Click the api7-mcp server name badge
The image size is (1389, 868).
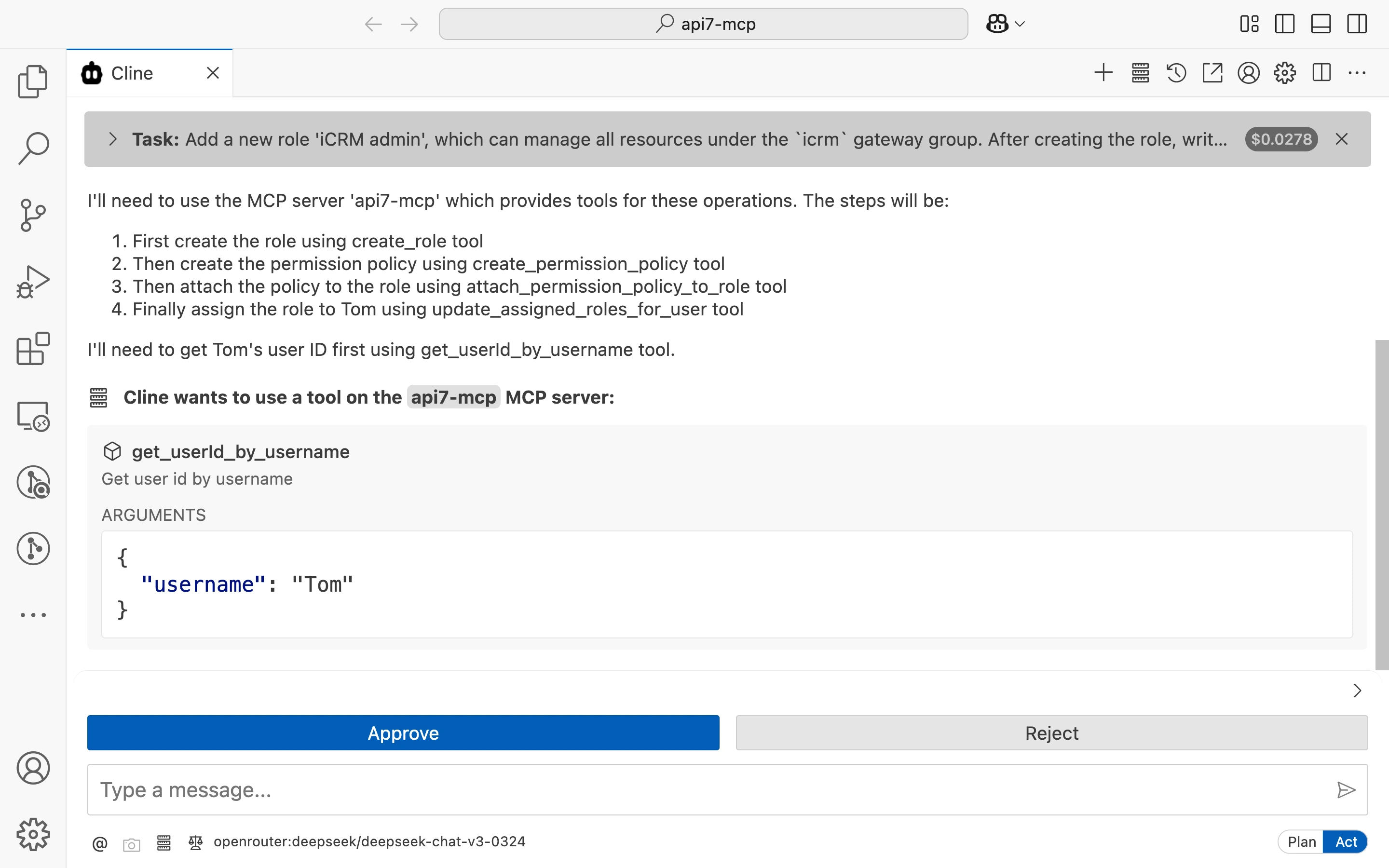pyautogui.click(x=453, y=397)
